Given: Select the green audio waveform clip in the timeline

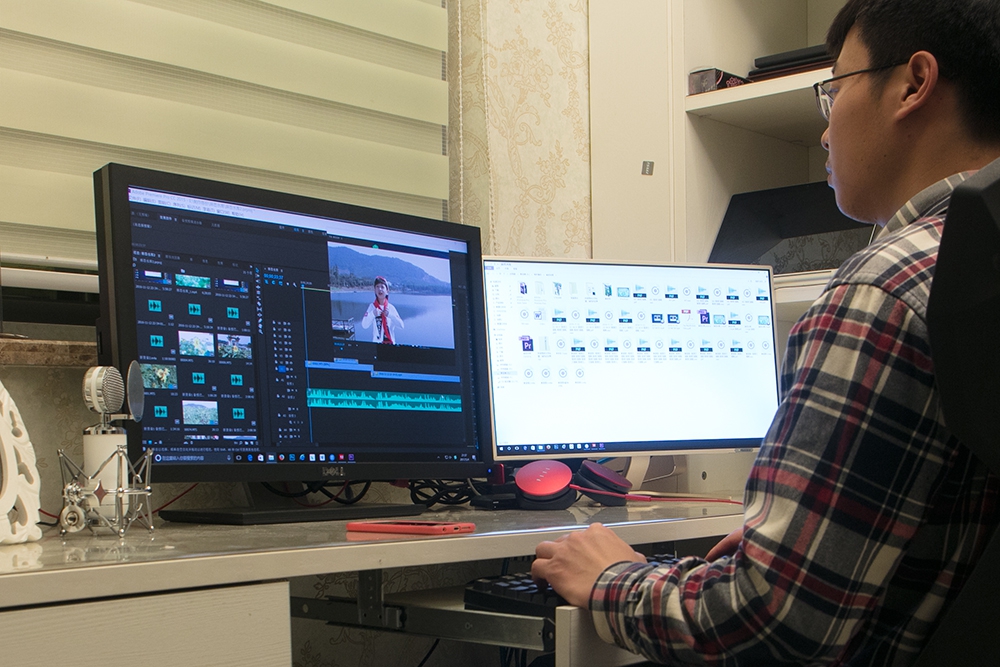Looking at the screenshot, I should click(384, 400).
